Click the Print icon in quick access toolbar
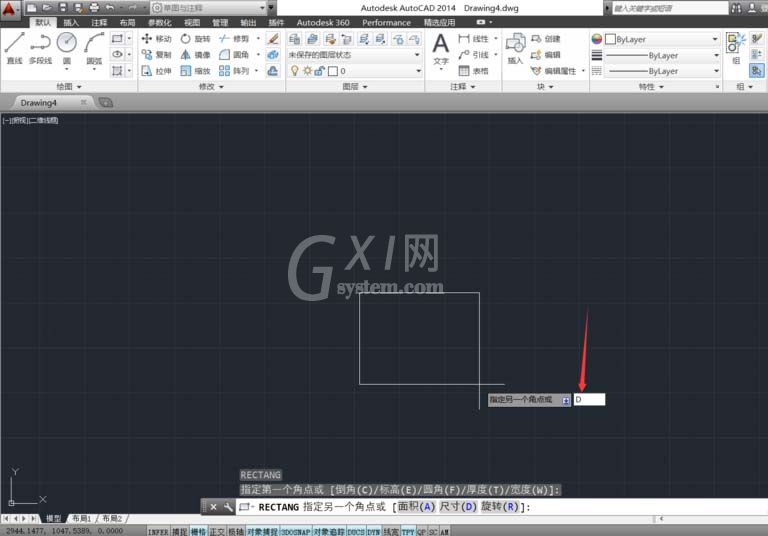768x536 pixels. tap(94, 8)
